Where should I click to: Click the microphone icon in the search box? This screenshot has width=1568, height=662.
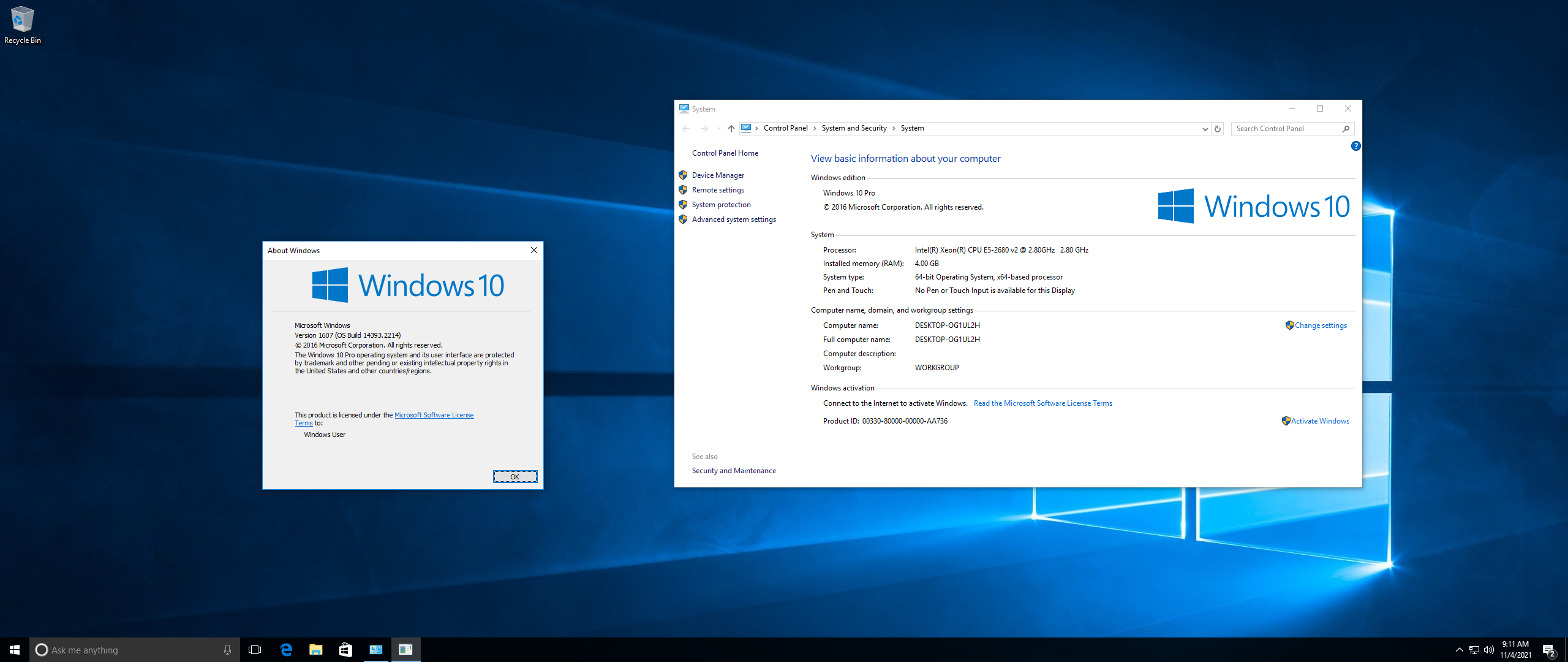227,650
